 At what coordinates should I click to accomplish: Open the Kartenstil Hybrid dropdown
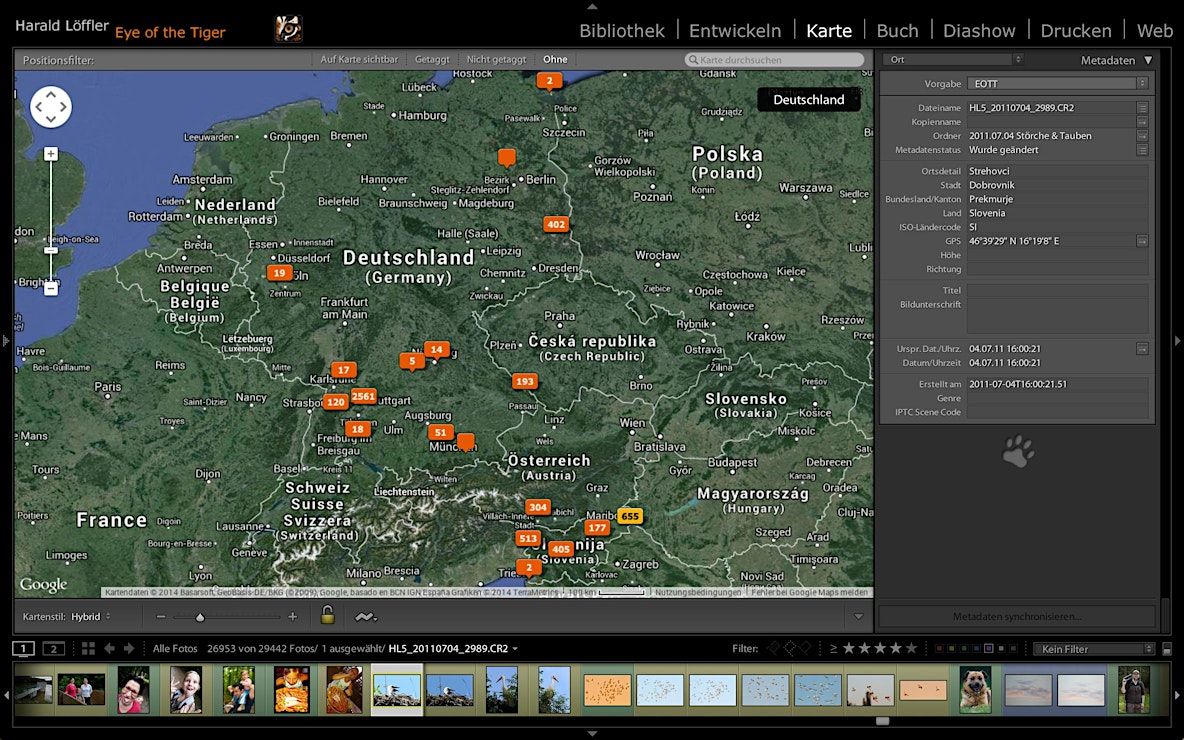(91, 617)
